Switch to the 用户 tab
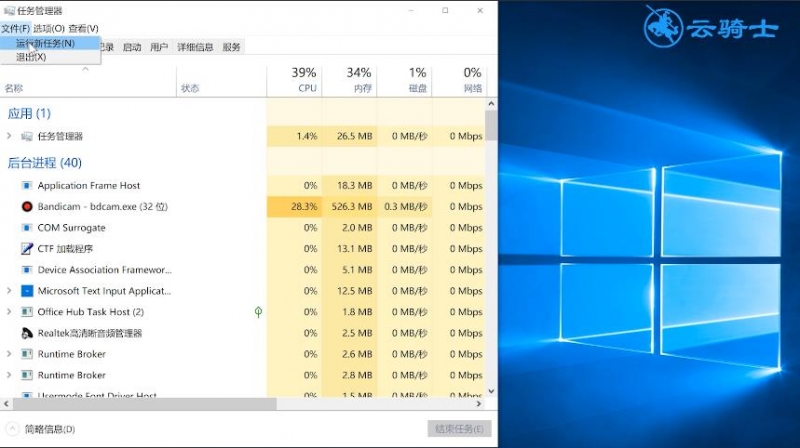800x448 pixels. coord(159,47)
